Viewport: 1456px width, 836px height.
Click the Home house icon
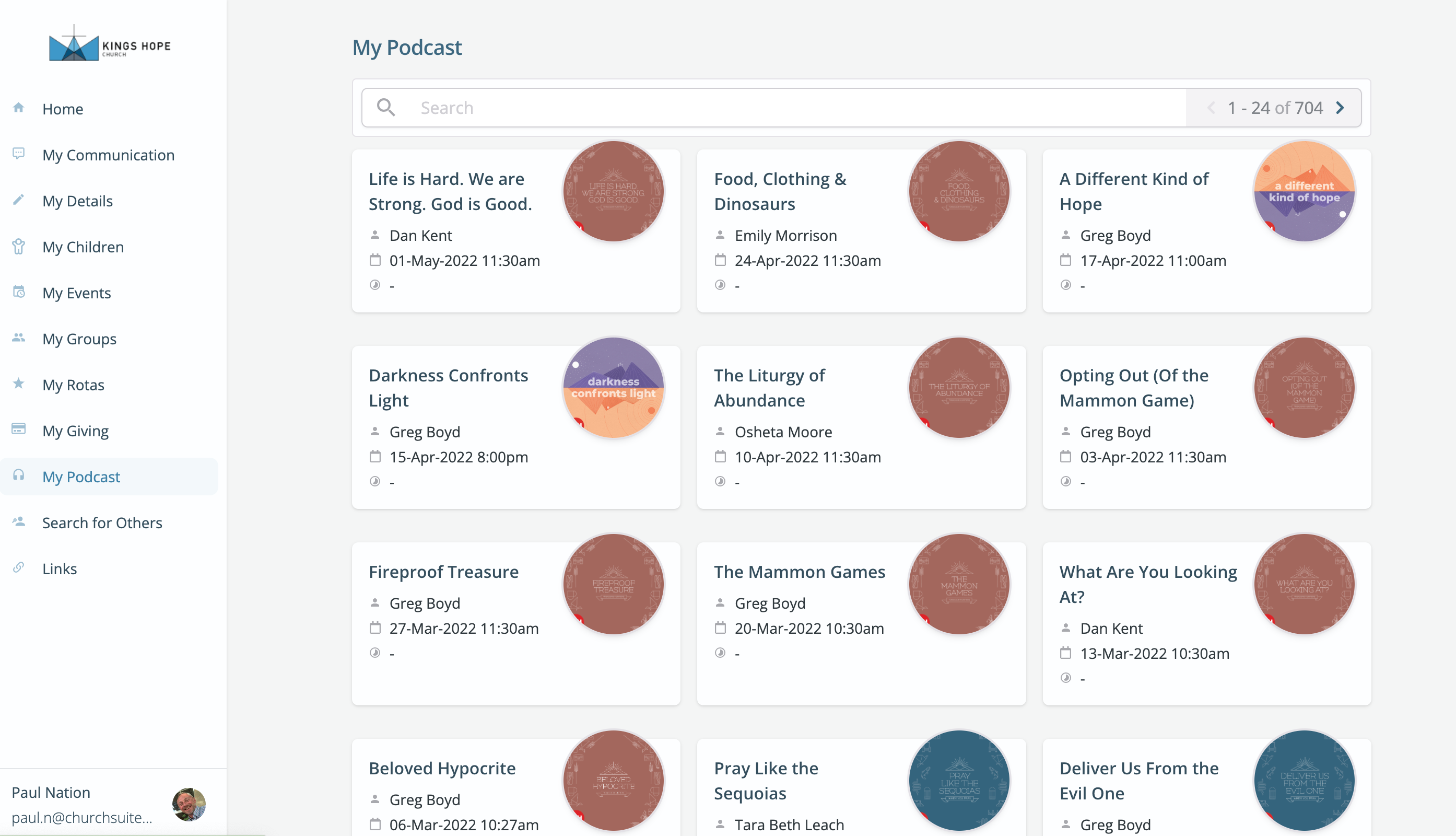pos(18,107)
